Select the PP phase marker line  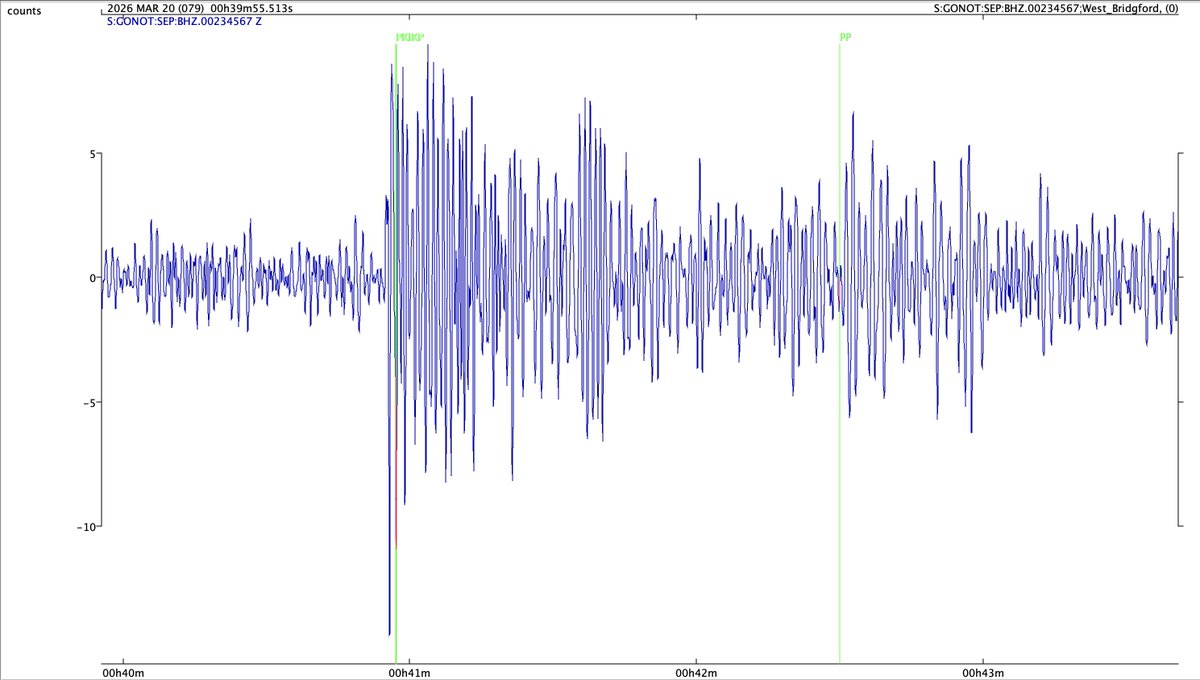coord(839,352)
